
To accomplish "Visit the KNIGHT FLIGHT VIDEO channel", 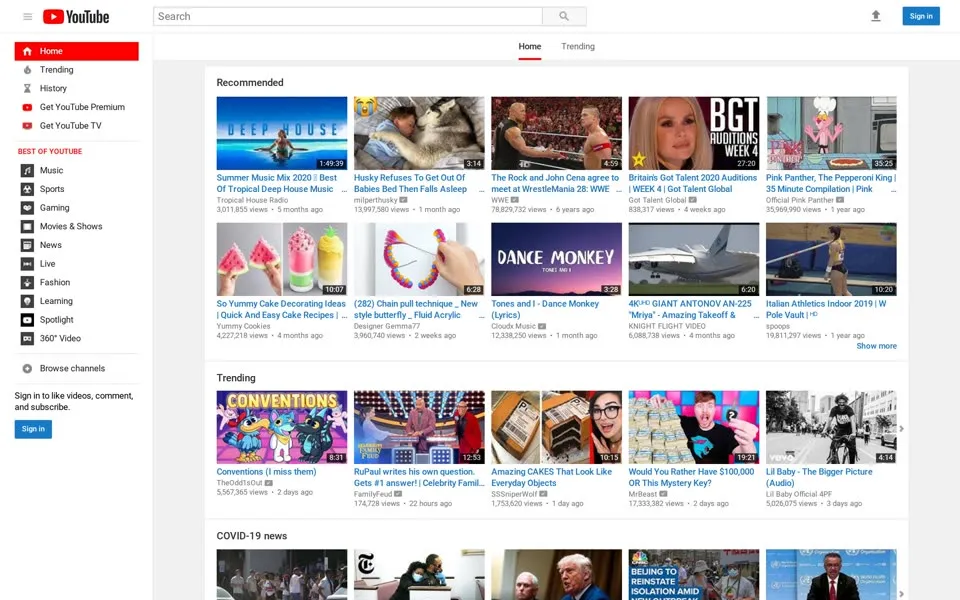I will point(667,326).
